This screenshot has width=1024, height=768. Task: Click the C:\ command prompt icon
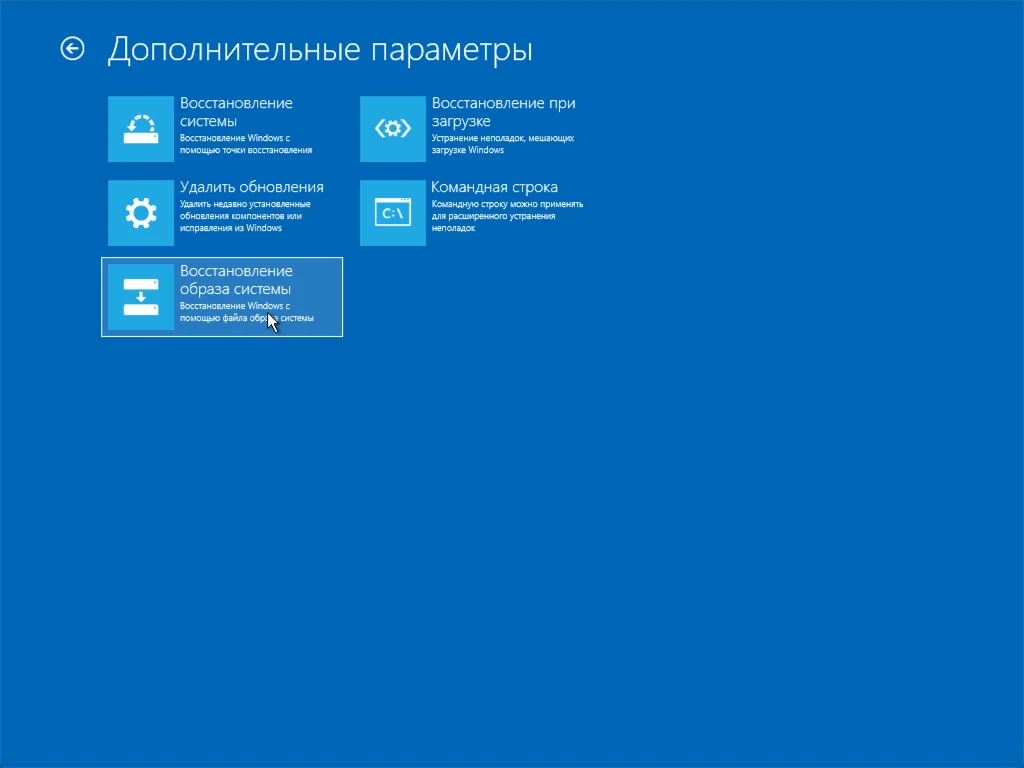click(x=392, y=213)
